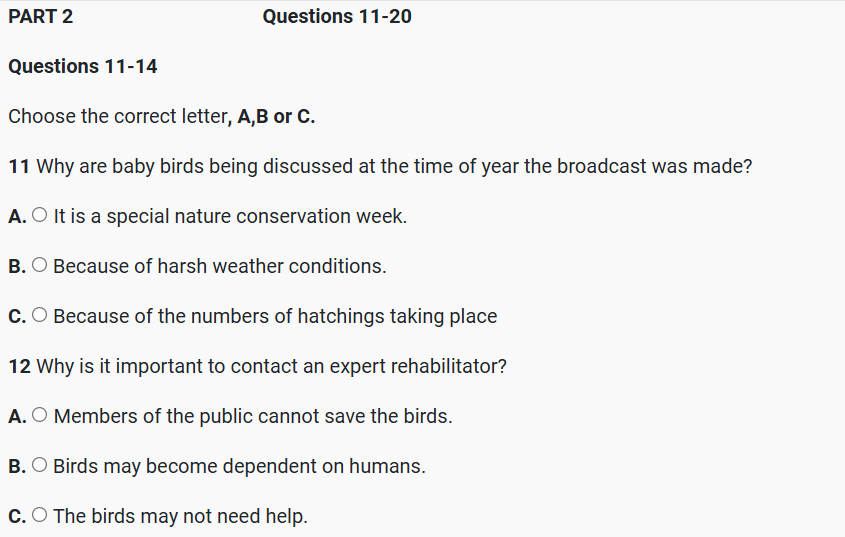
Task: Click the text 'Because of harsh weather conditions.'
Action: (219, 266)
